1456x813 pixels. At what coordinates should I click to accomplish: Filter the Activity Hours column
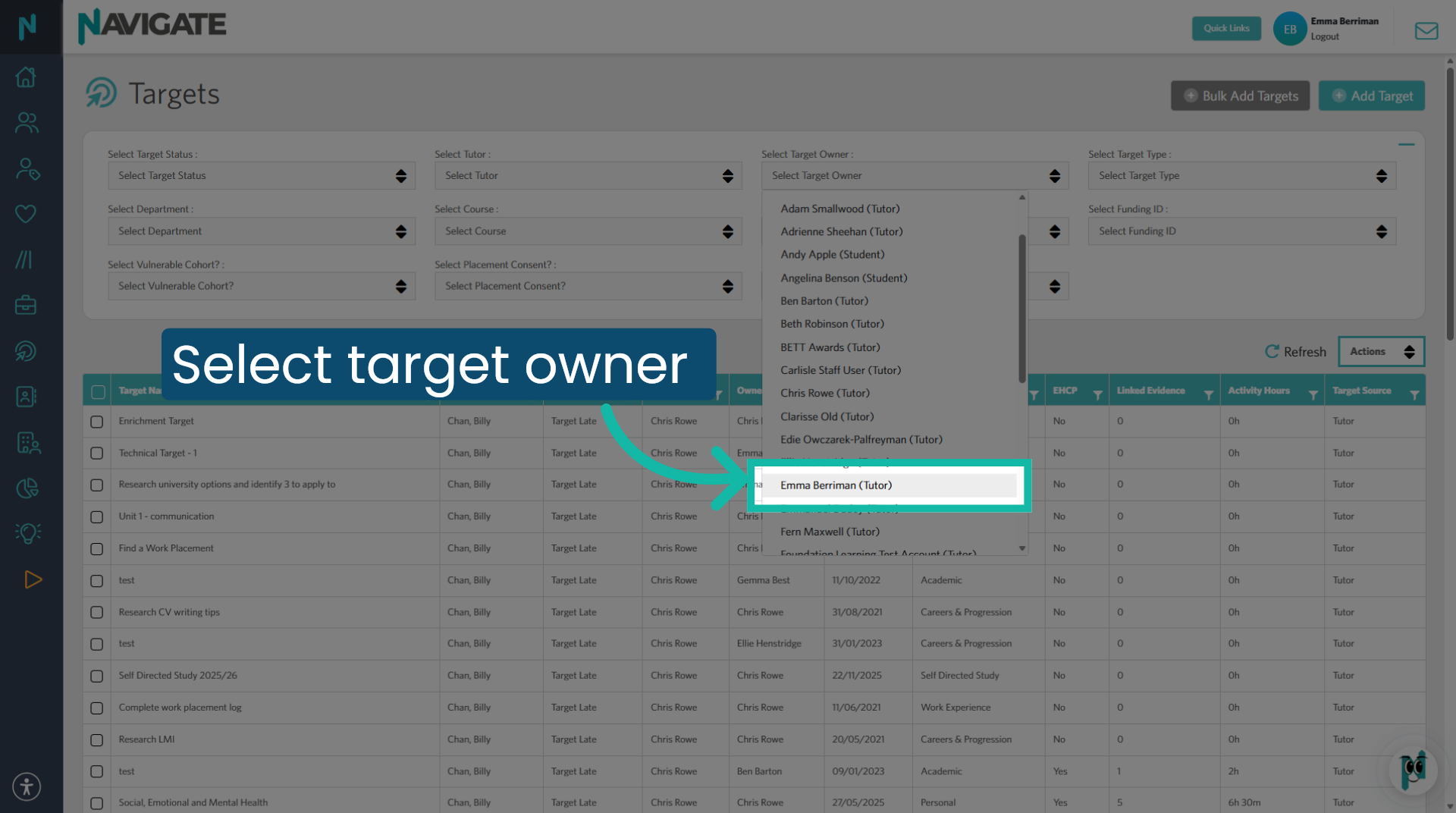pos(1313,395)
